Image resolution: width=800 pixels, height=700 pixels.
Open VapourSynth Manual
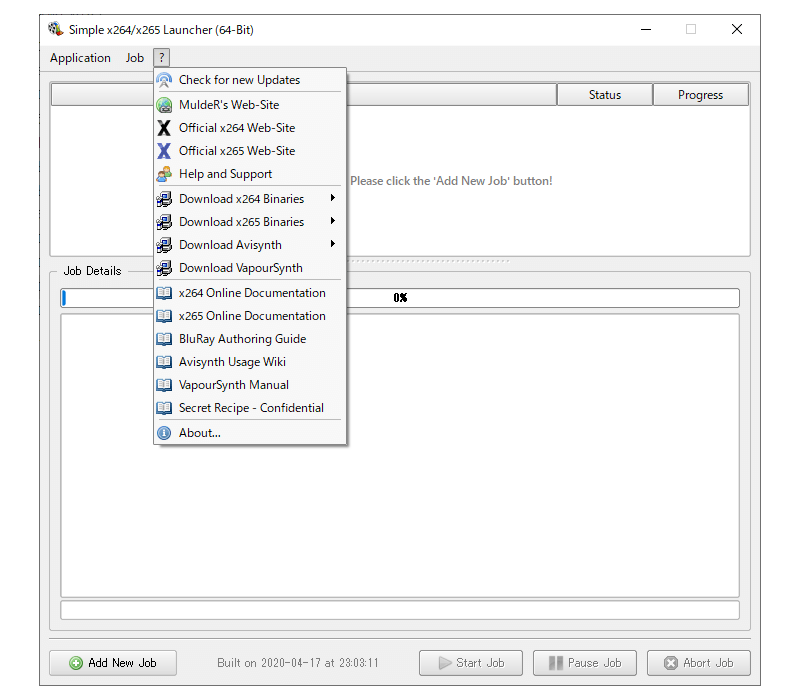[x=250, y=385]
